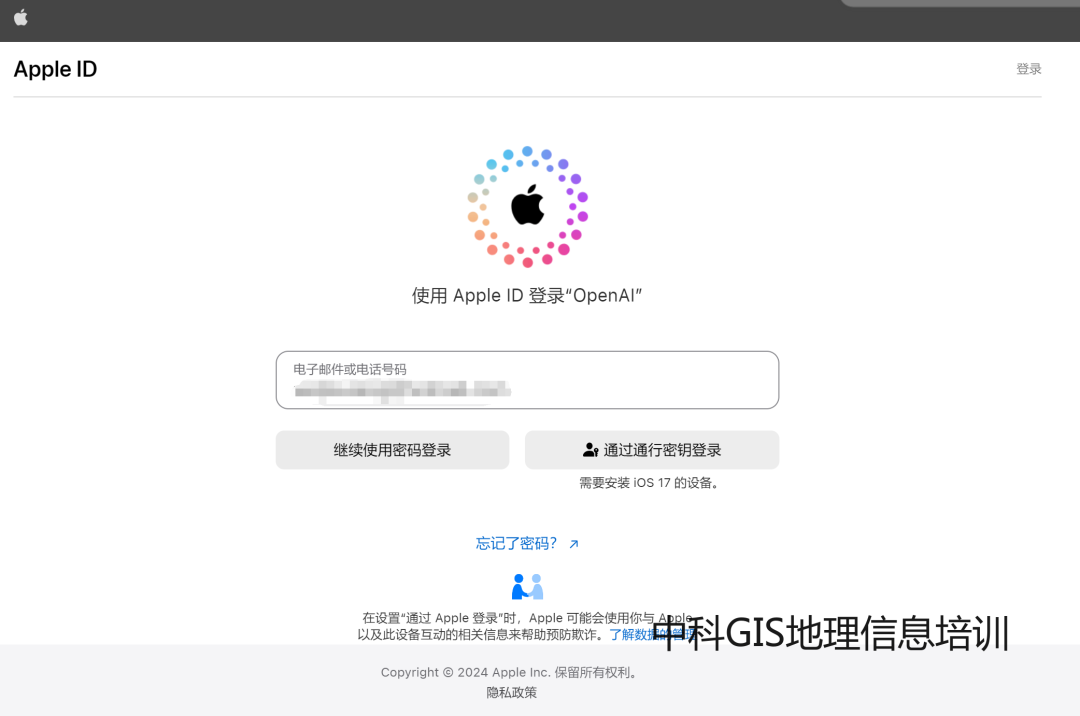Click the Apple ID page title

pyautogui.click(x=55, y=69)
